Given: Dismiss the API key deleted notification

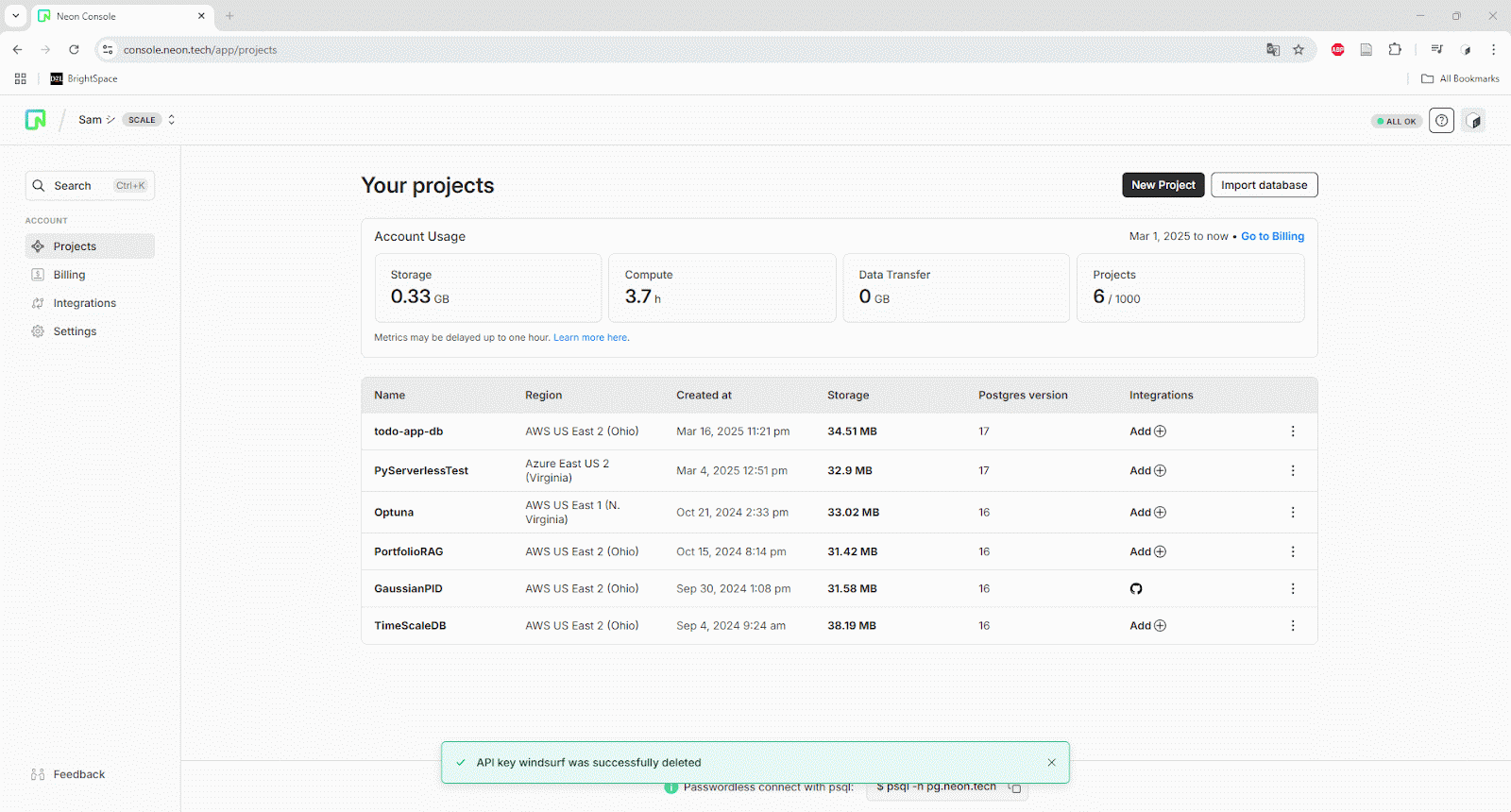Looking at the screenshot, I should click(1051, 763).
